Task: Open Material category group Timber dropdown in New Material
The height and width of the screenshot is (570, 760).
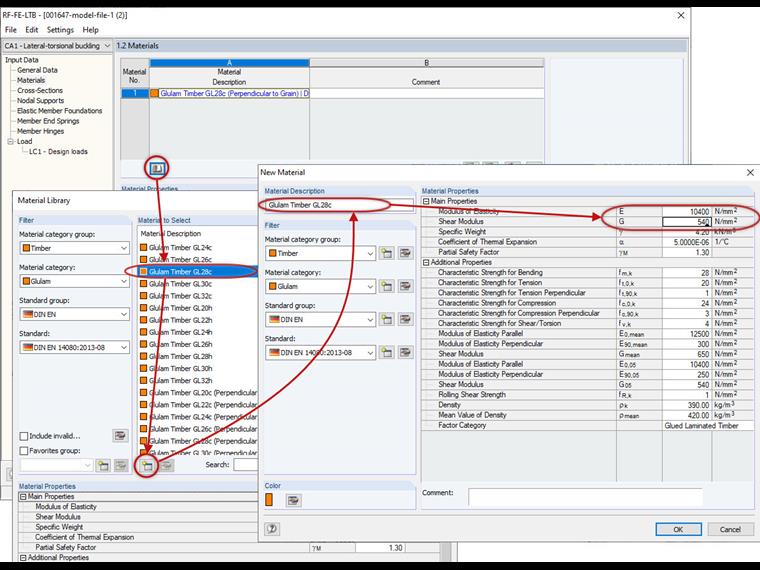Action: tap(370, 253)
